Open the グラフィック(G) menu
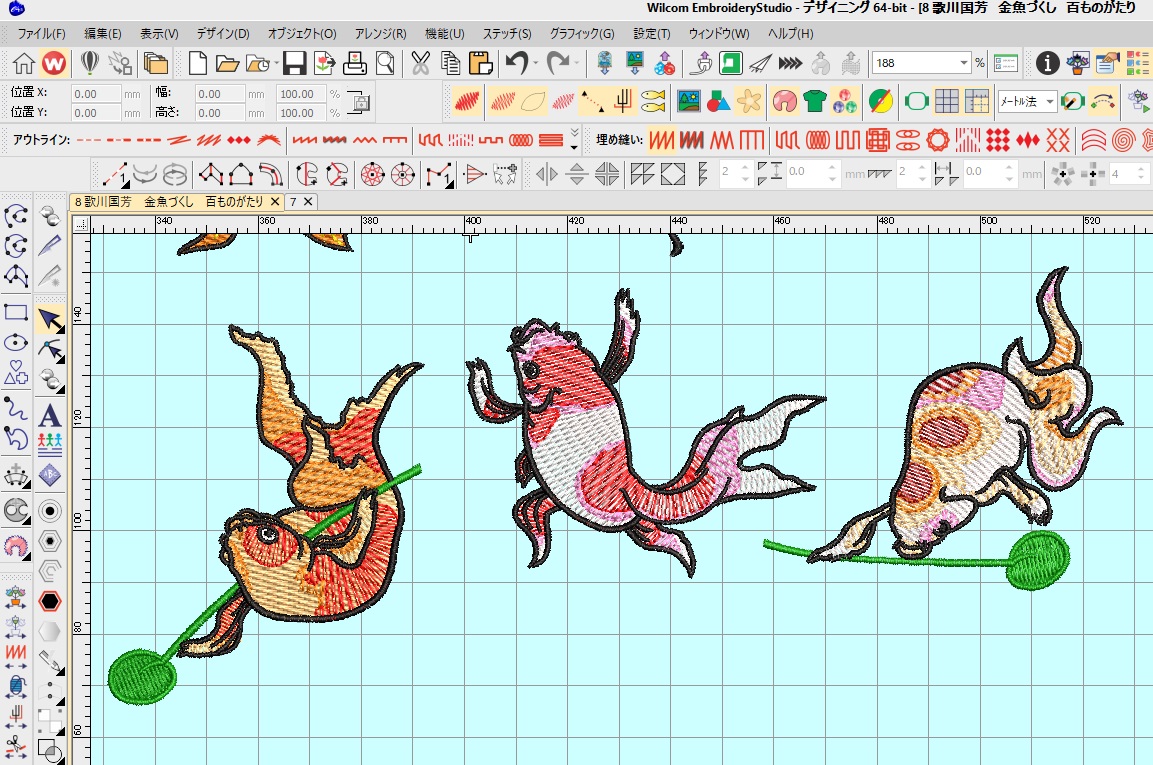 coord(582,33)
